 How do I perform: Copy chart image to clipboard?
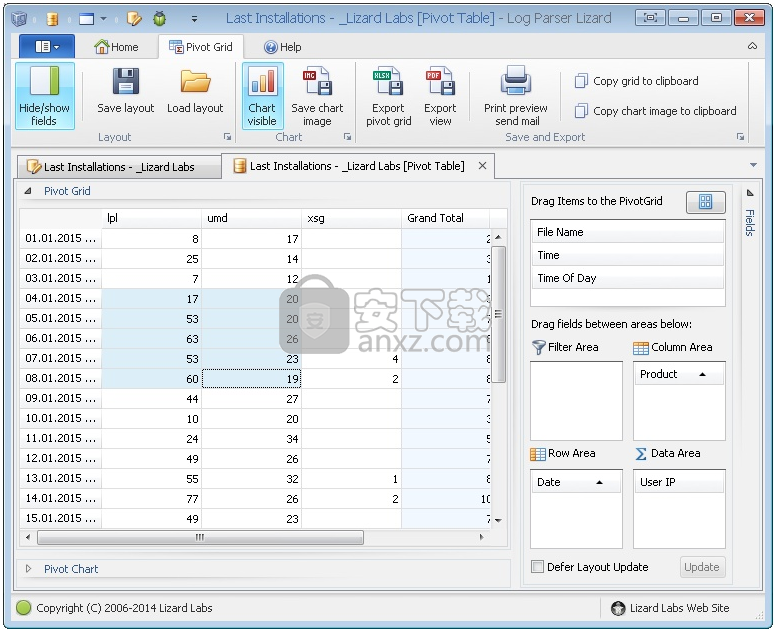click(x=655, y=111)
